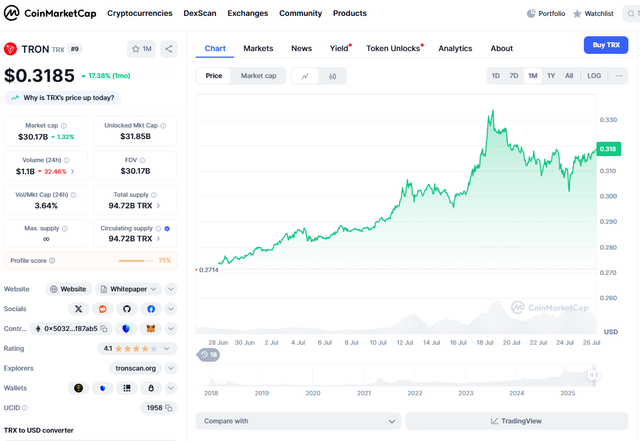
Task: Click the Max. supply info icon
Action: tap(65, 229)
